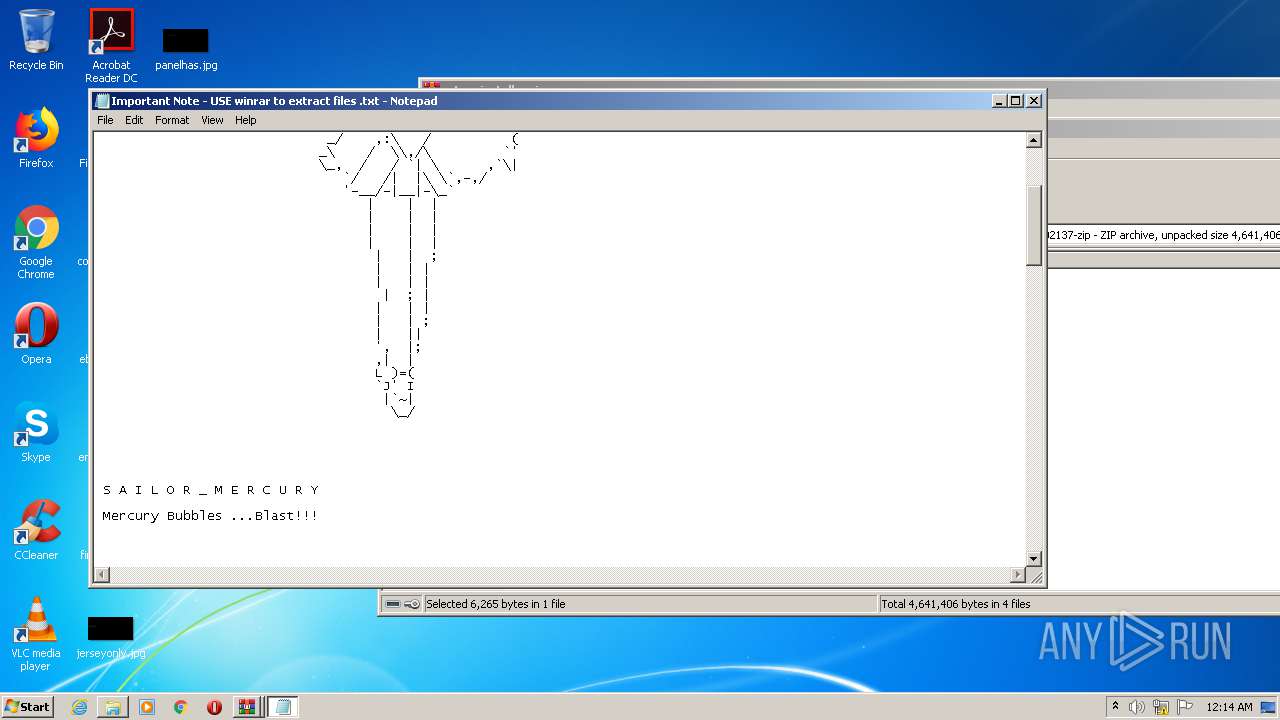Launch Chrome from the taskbar
The height and width of the screenshot is (720, 1280).
tap(181, 707)
